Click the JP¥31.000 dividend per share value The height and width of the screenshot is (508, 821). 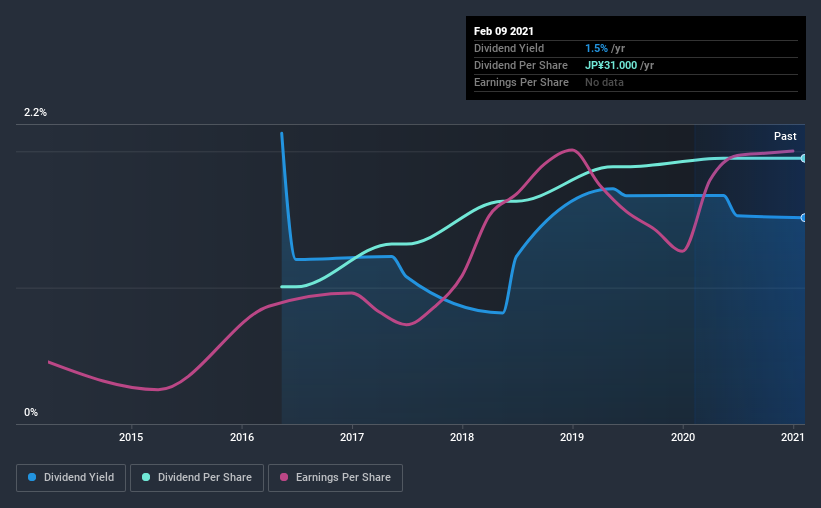click(x=611, y=65)
